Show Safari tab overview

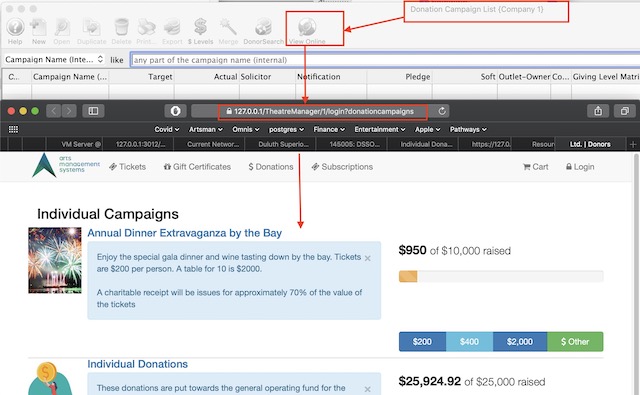[x=624, y=111]
